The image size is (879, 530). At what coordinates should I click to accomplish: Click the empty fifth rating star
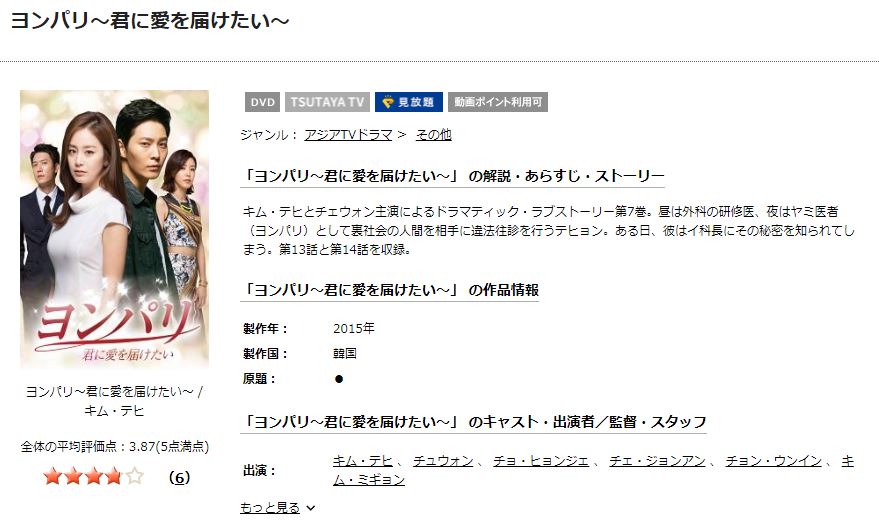135,477
